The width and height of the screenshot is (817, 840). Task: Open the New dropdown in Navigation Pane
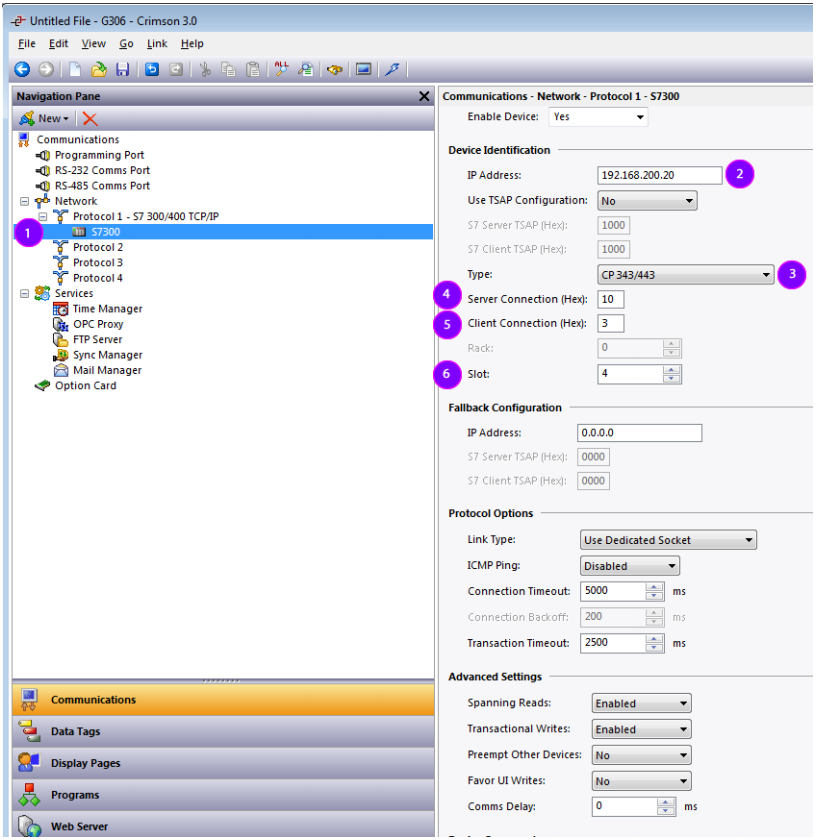pos(44,118)
